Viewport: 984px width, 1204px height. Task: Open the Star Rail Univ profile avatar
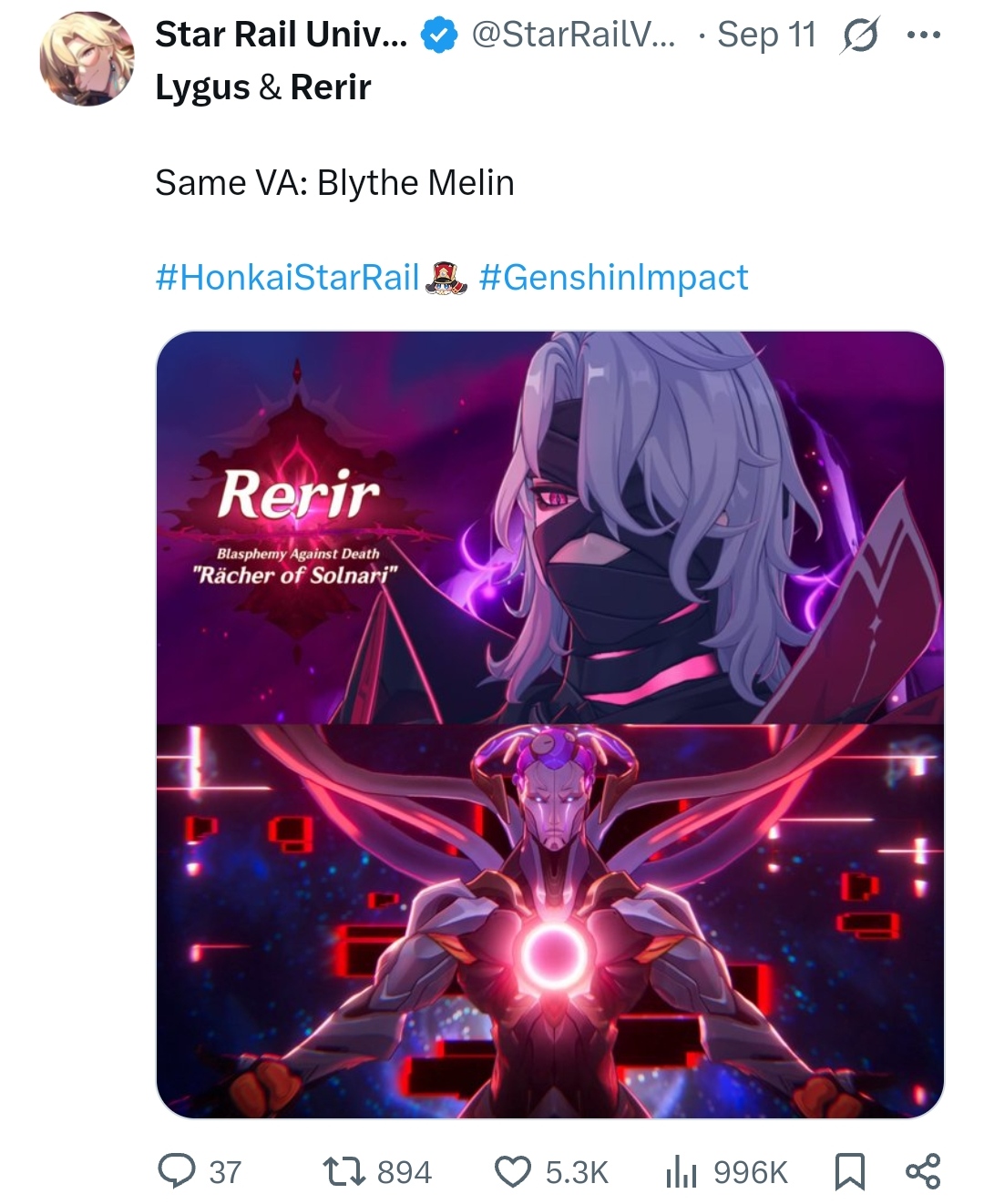pyautogui.click(x=87, y=59)
